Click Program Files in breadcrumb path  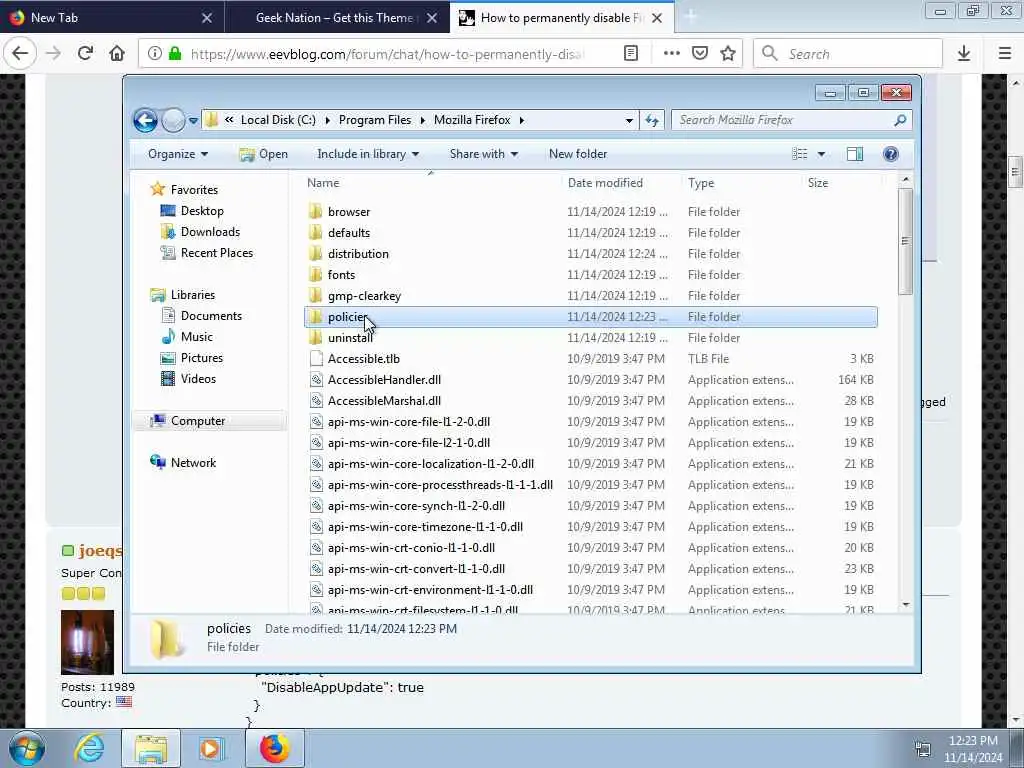pyautogui.click(x=375, y=120)
